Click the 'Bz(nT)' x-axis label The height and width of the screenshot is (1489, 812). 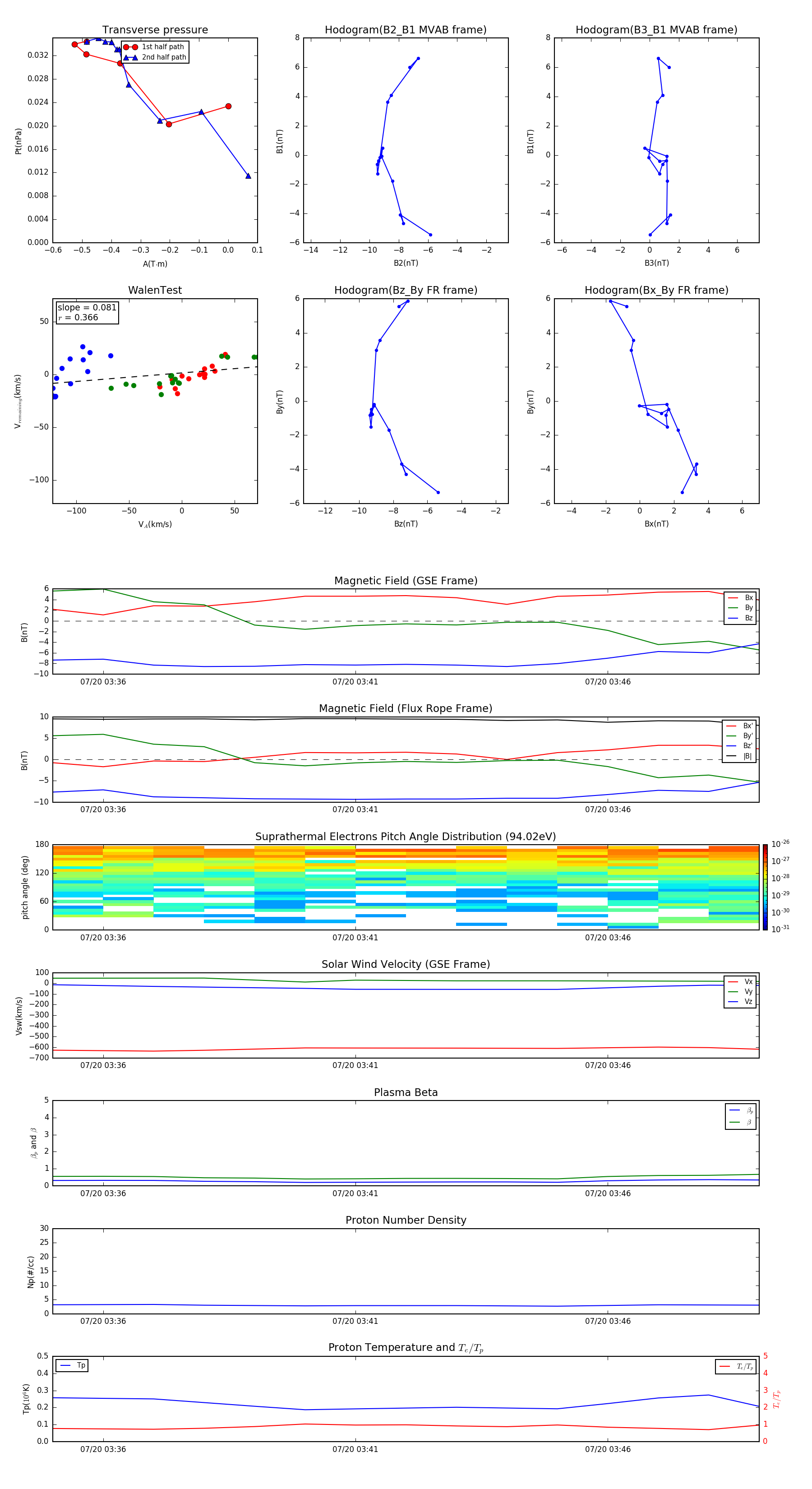(406, 524)
